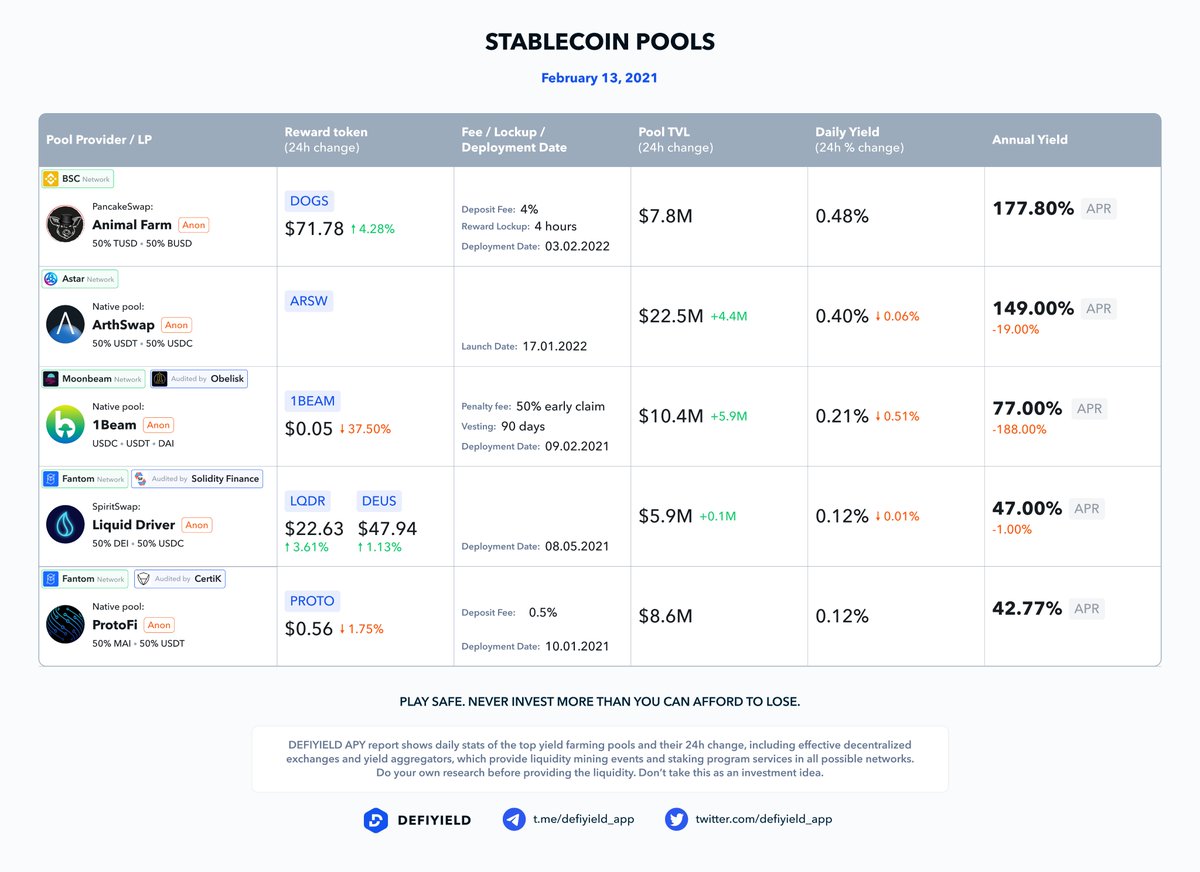Click the $22.63 LQDR price
1200x872 pixels.
[314, 529]
